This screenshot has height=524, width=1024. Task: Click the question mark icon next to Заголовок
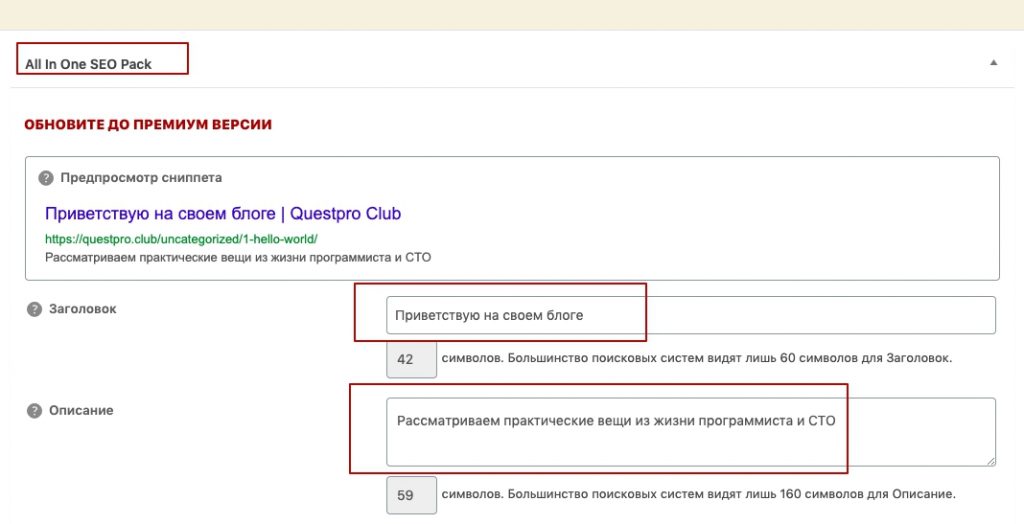34,309
